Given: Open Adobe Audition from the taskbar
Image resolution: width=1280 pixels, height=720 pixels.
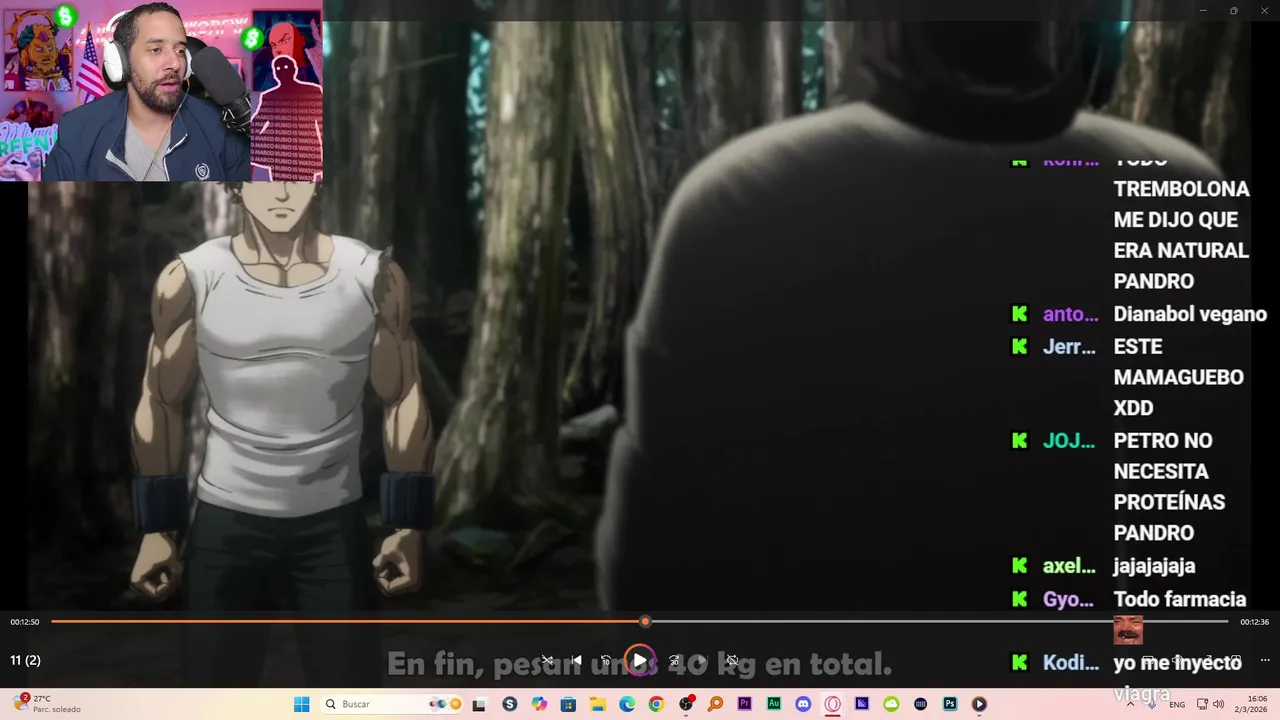Looking at the screenshot, I should pos(774,704).
